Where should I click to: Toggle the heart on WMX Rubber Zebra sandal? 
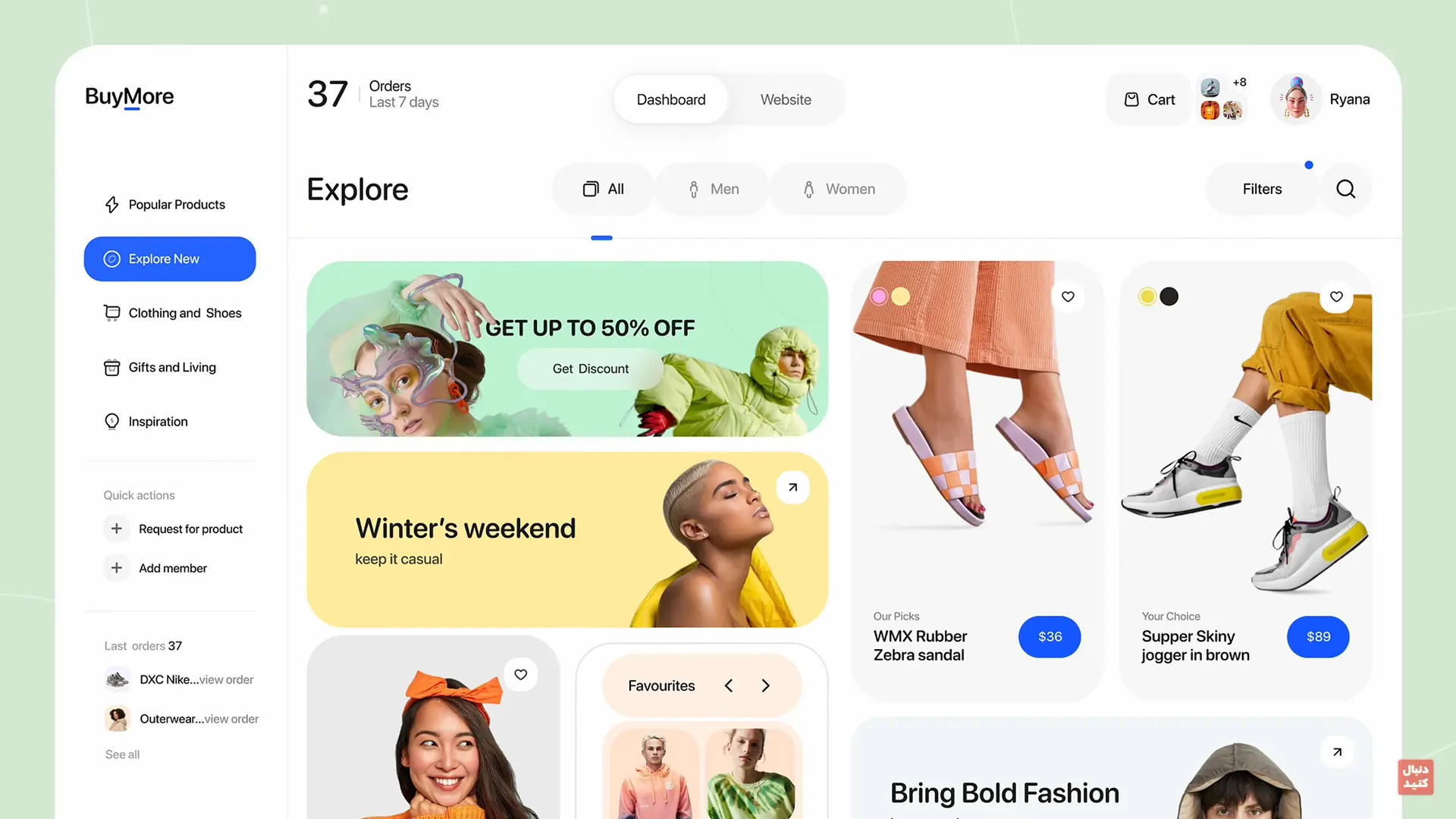pos(1068,296)
